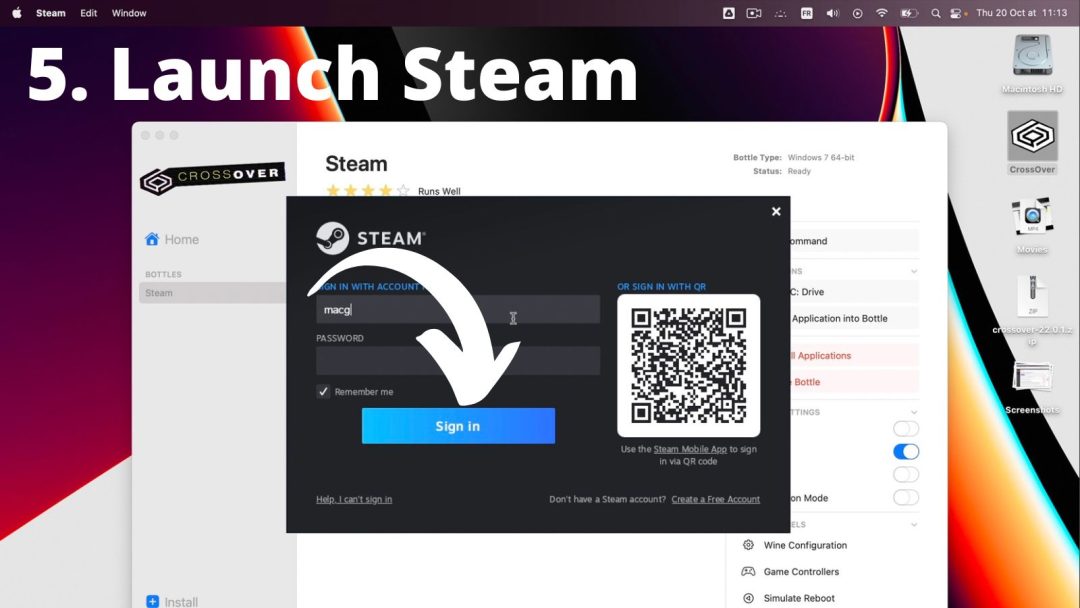Turn off the enabled blue switch
Viewport: 1080px width, 608px height.
(x=906, y=452)
